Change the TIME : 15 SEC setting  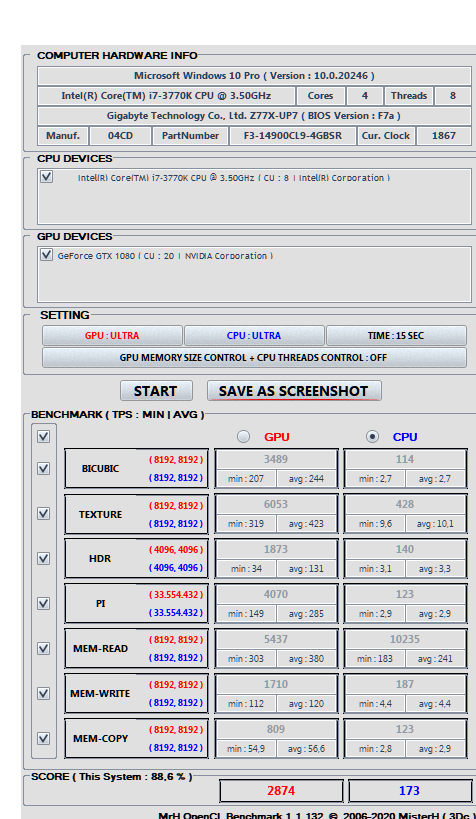pos(396,335)
